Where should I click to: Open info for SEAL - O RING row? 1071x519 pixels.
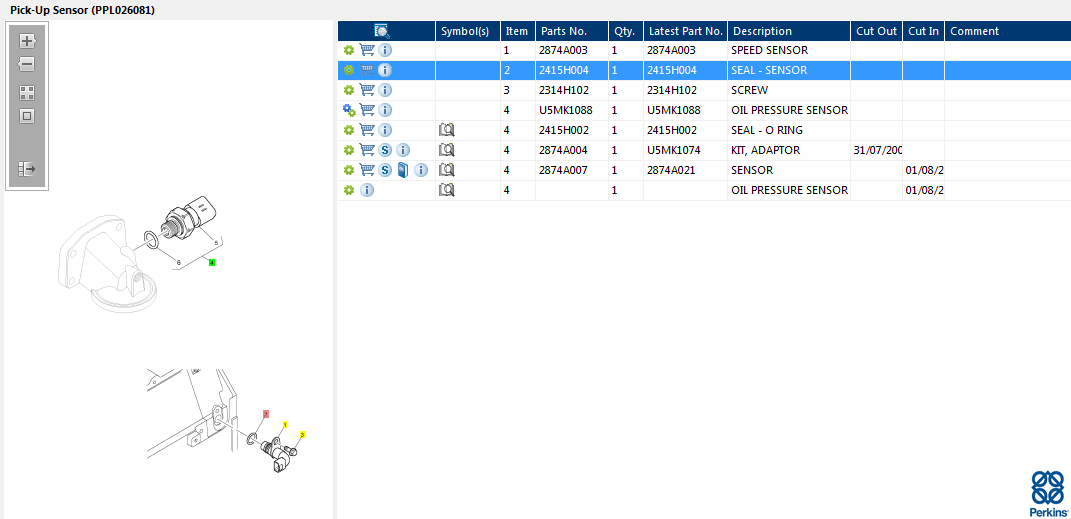(x=385, y=130)
